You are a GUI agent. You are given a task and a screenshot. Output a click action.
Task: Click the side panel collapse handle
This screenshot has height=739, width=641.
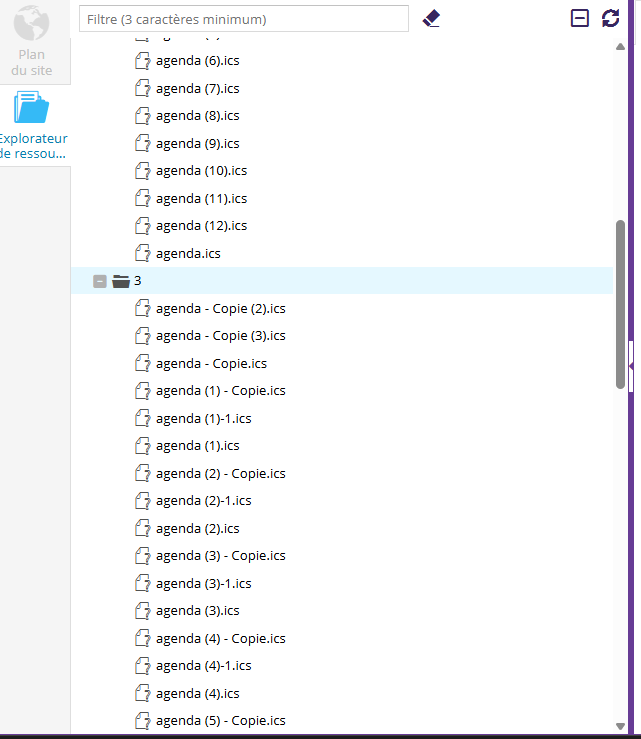631,366
